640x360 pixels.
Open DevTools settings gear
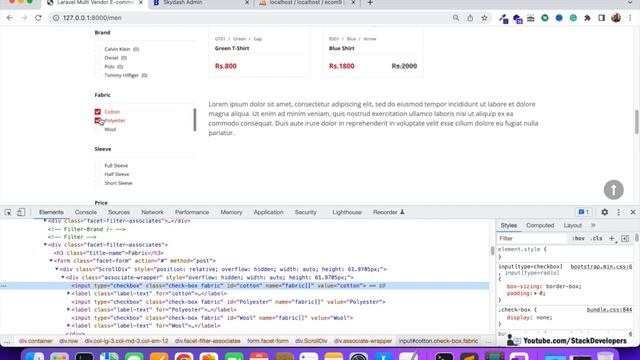(604, 212)
